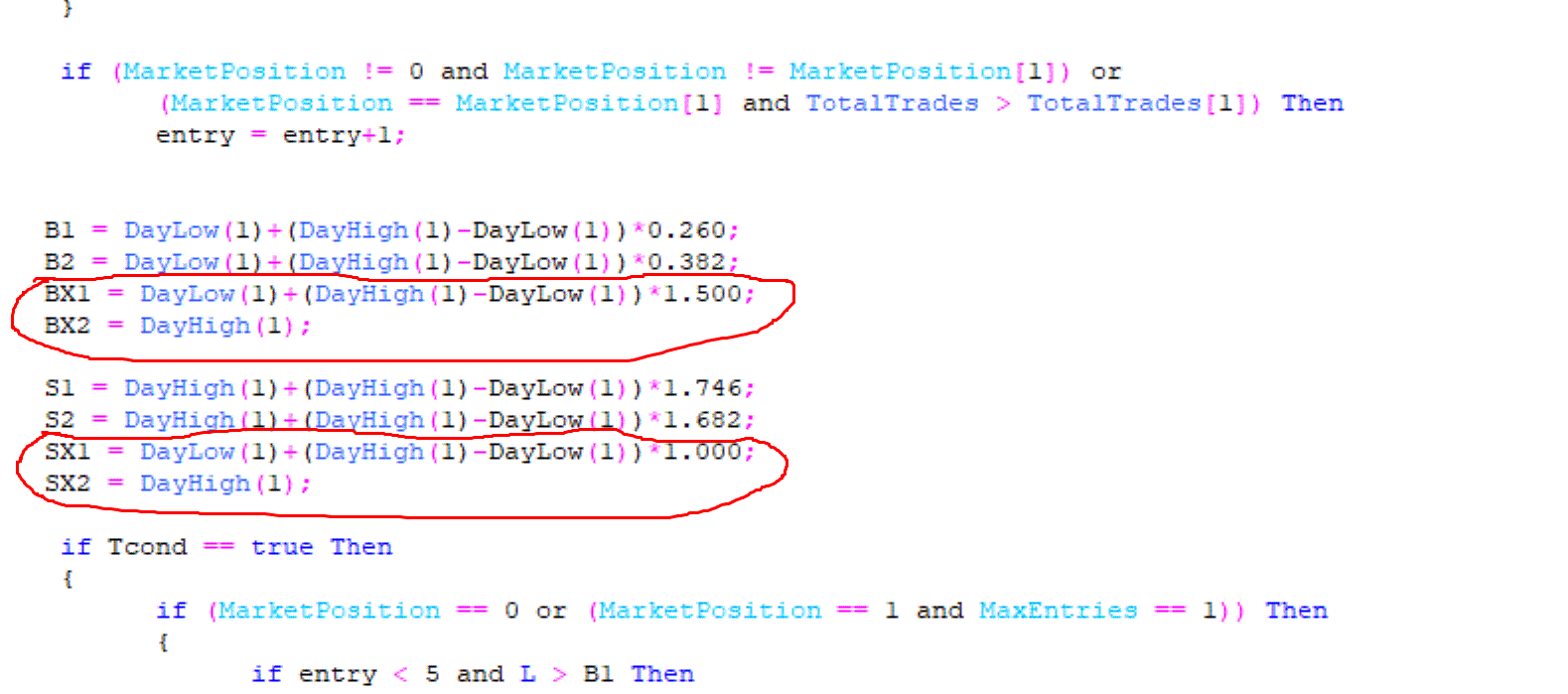Click the entry+1 expression
1568x694 pixels.
(x=338, y=135)
